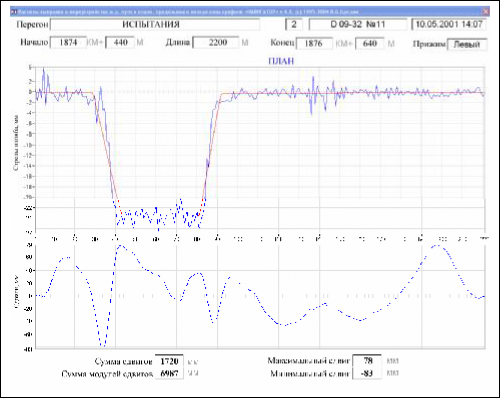This screenshot has width=500, height=398.
Task: Click the Минимальный сдвиг label
Action: [x=310, y=373]
